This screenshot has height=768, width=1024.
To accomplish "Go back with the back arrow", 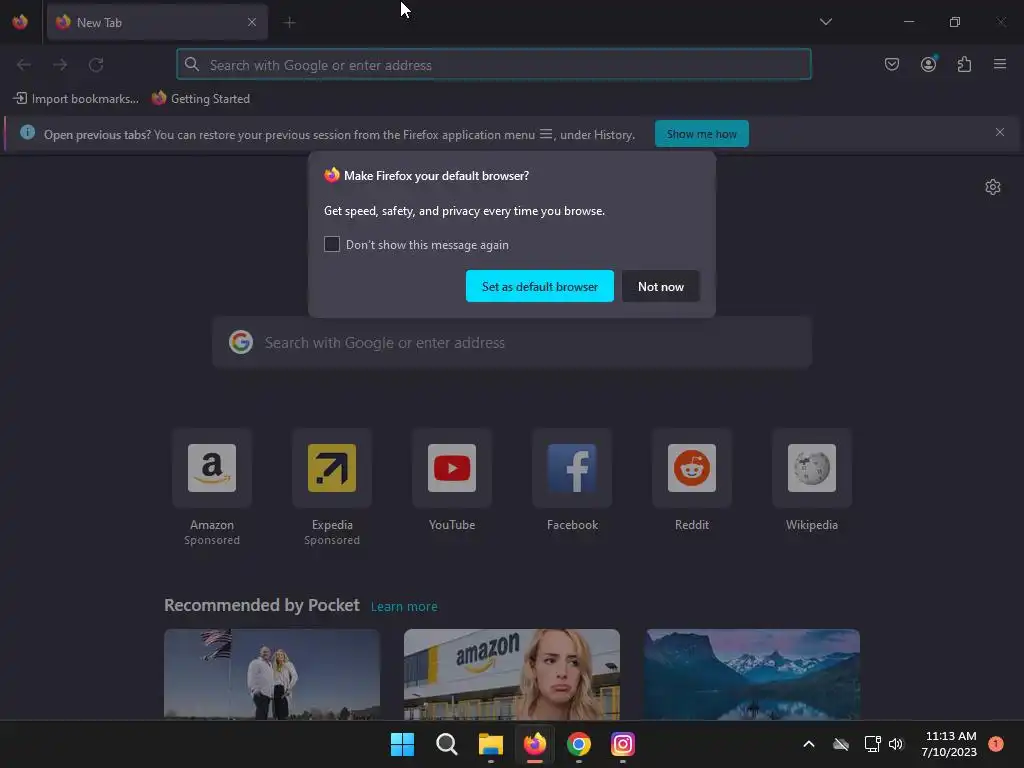I will coord(24,65).
